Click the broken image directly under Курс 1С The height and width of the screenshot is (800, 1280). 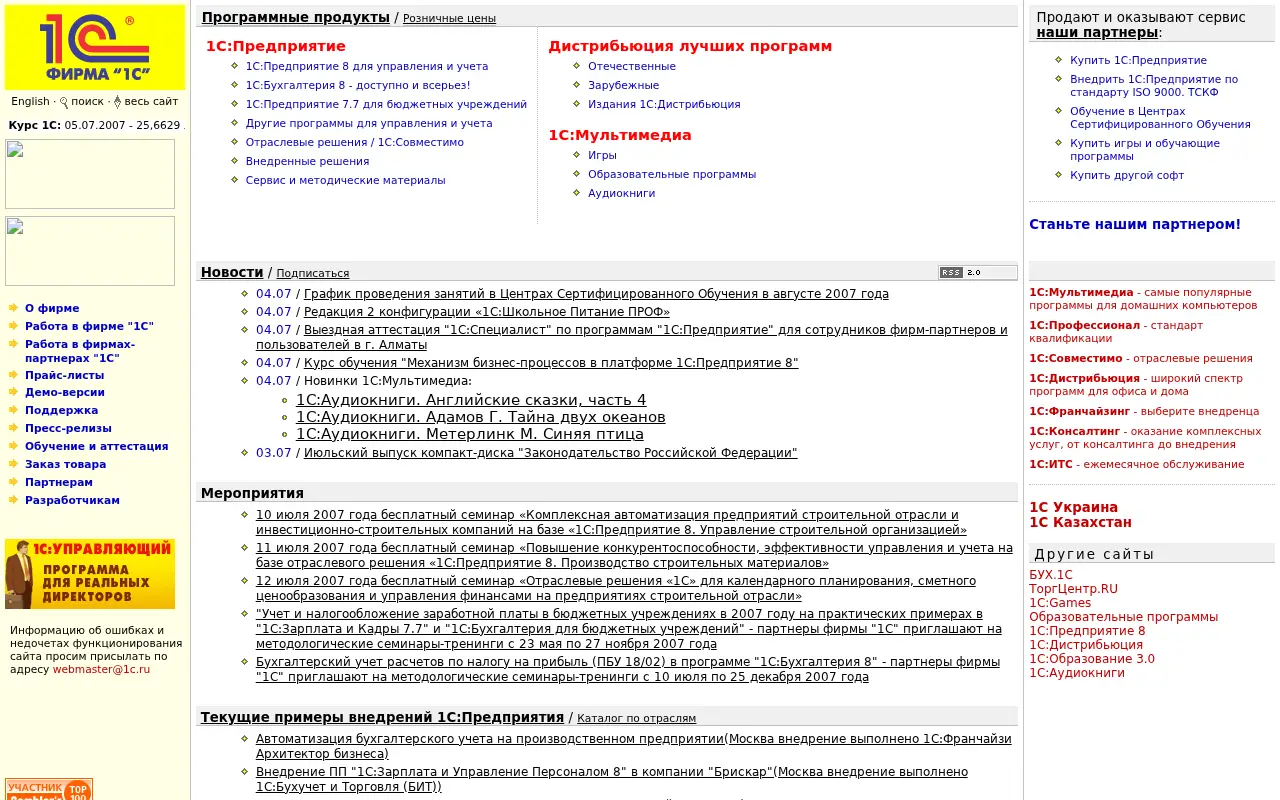[x=90, y=174]
